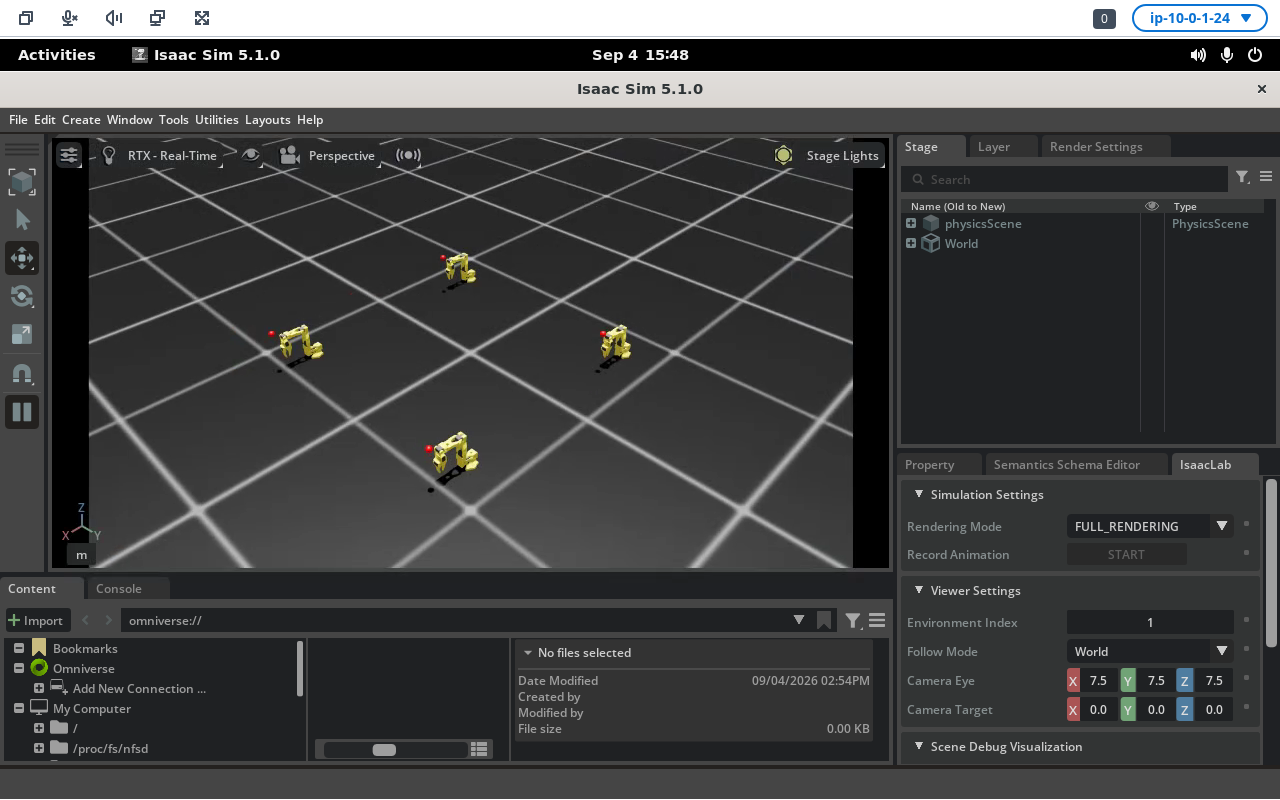The width and height of the screenshot is (1280, 800).
Task: Switch to the Semantics Schema Editor tab
Action: click(x=1066, y=464)
